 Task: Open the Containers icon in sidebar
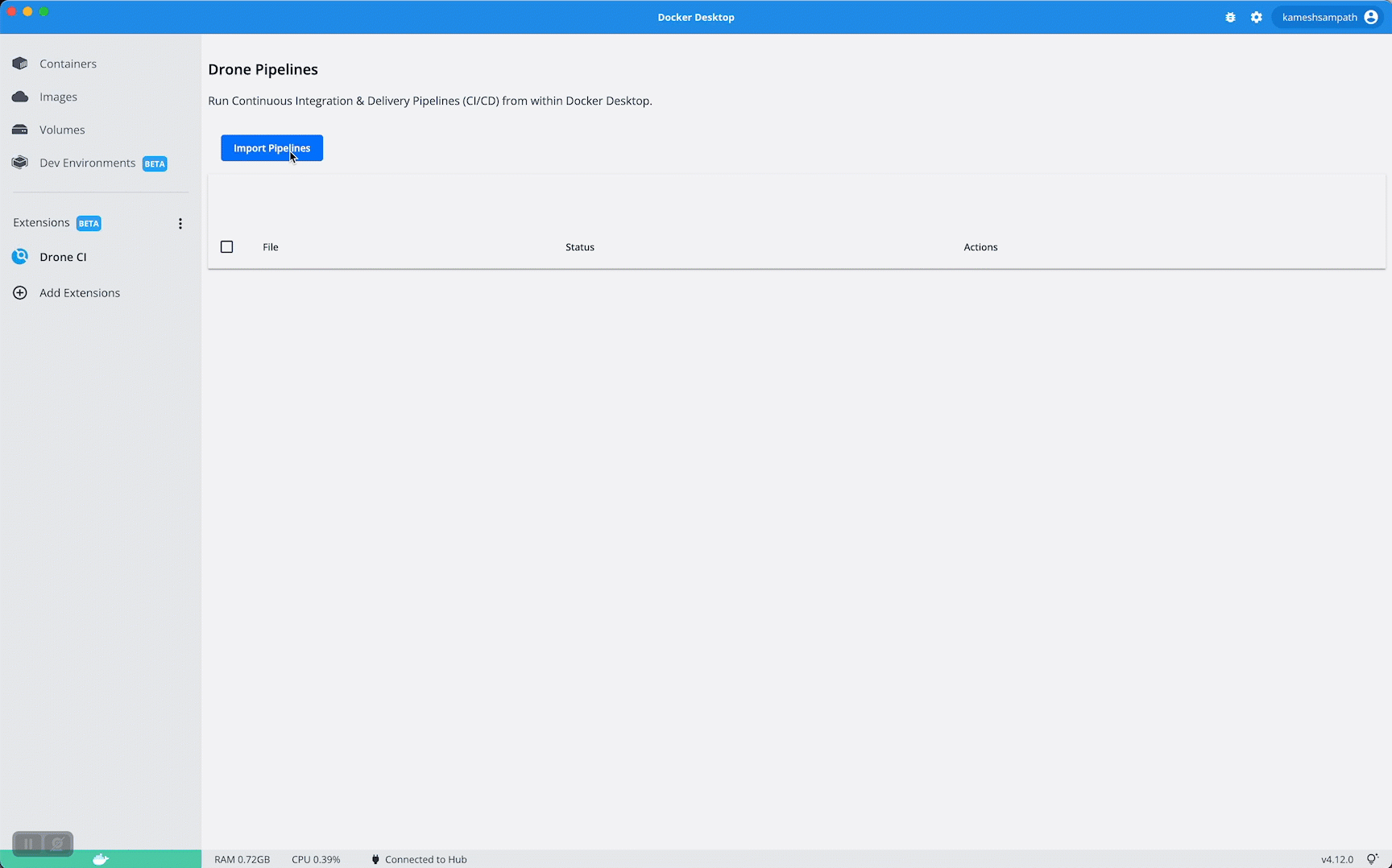point(20,64)
